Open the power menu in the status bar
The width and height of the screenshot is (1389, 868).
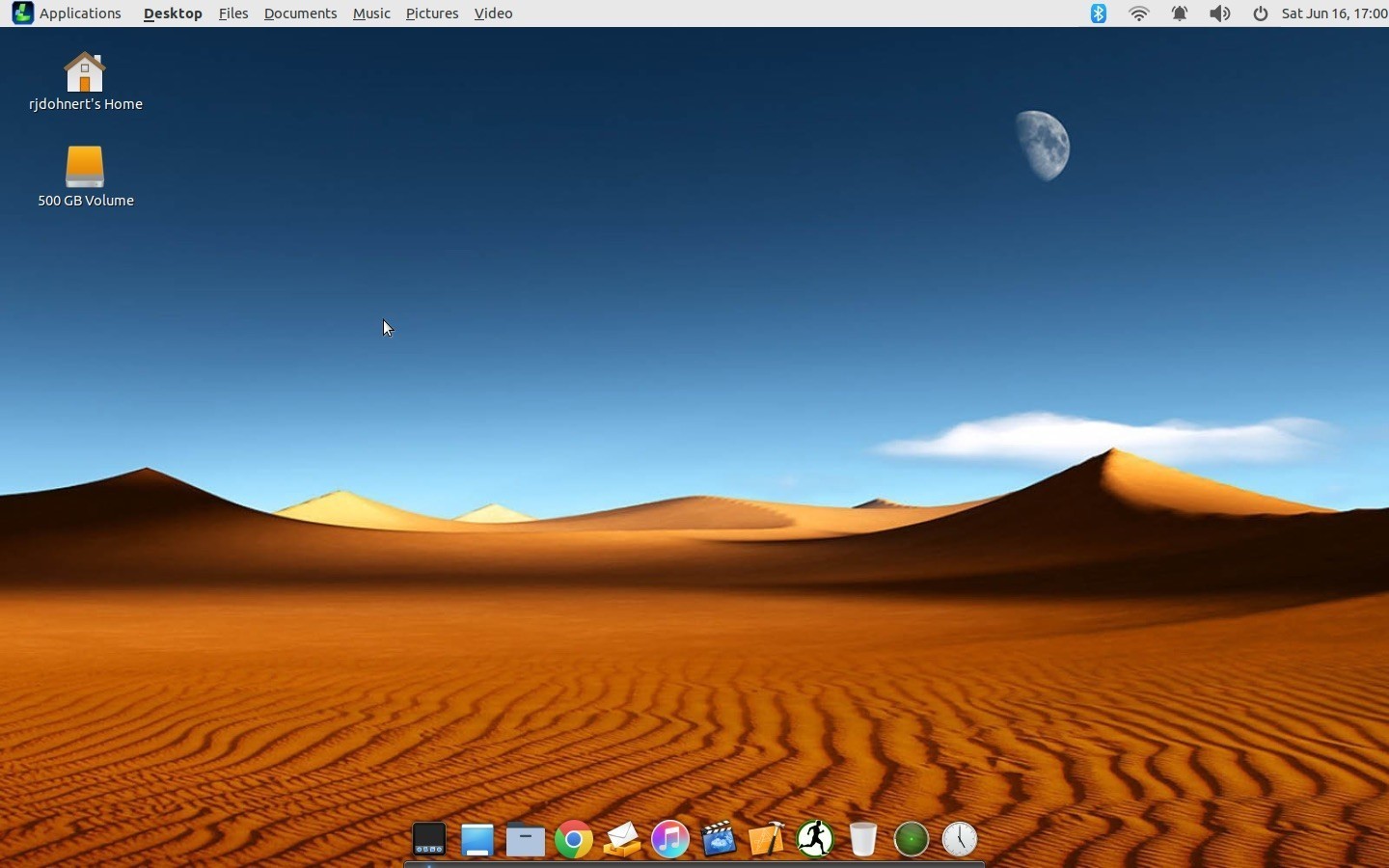[x=1260, y=14]
